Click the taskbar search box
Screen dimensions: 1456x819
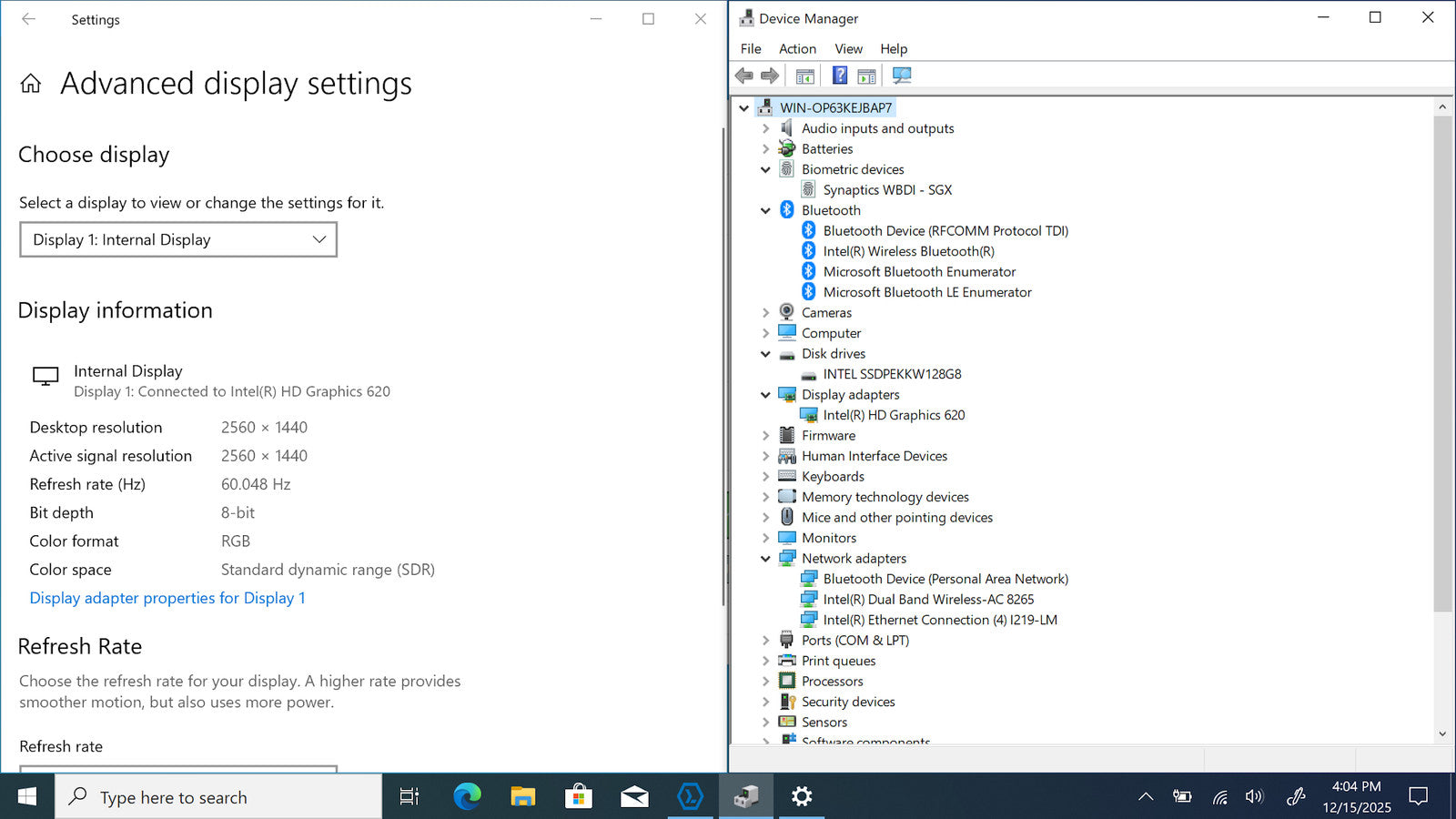tap(218, 797)
